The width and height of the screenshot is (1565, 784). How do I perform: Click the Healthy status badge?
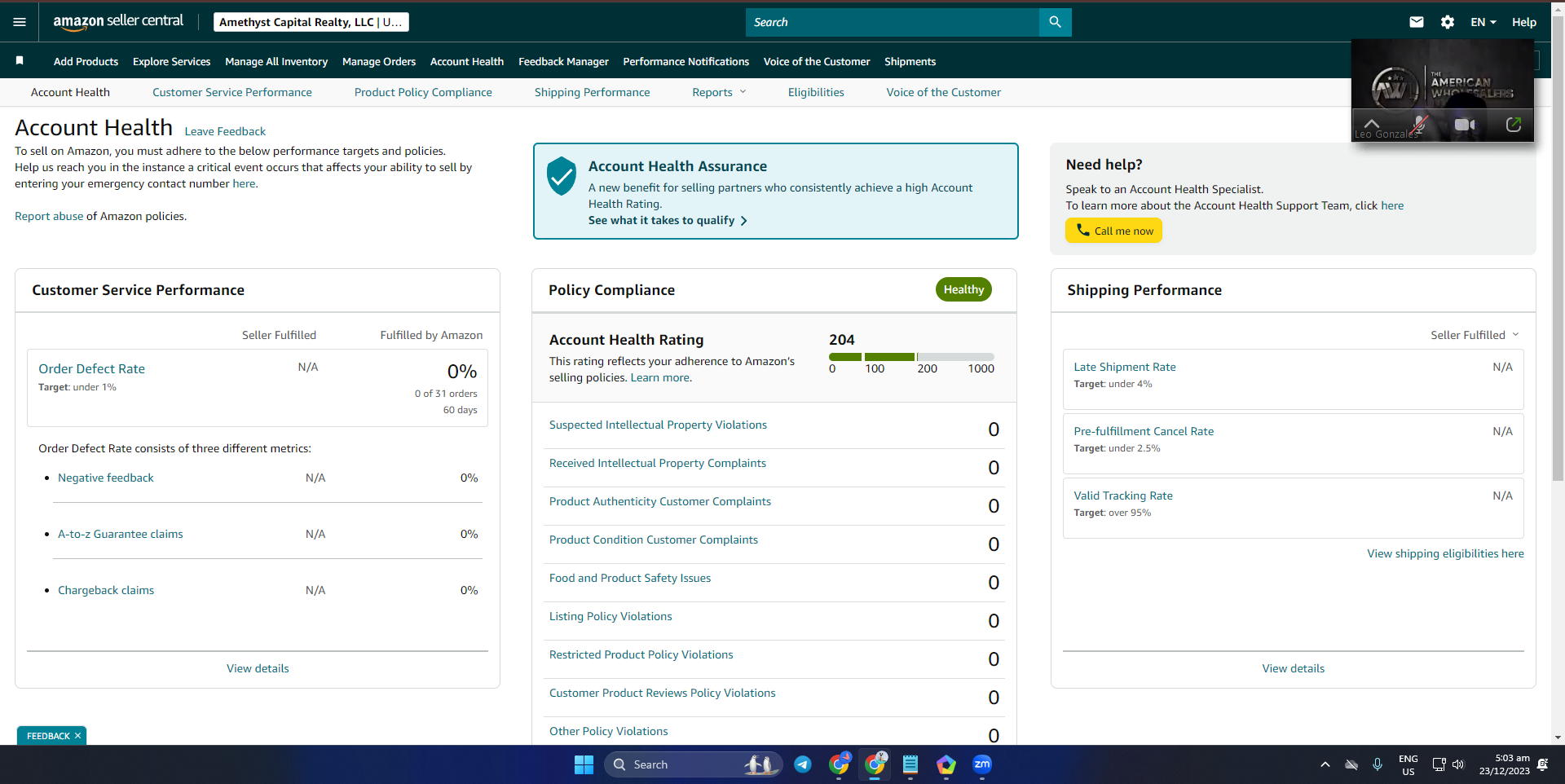[963, 289]
